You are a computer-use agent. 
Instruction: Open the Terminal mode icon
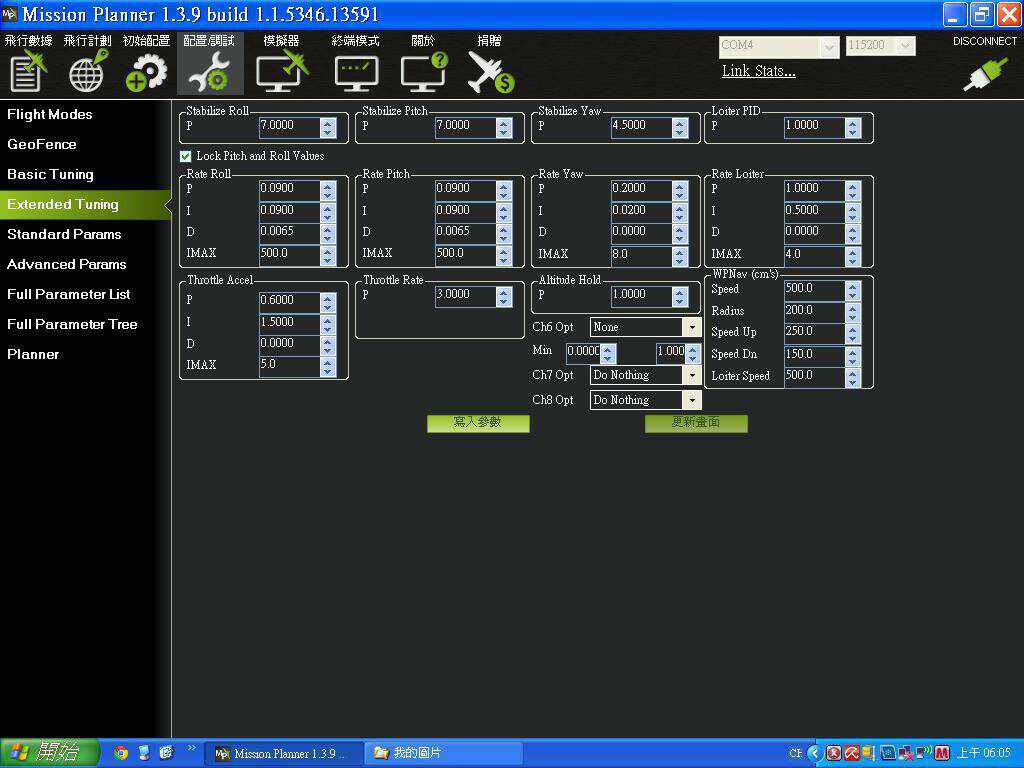click(356, 70)
